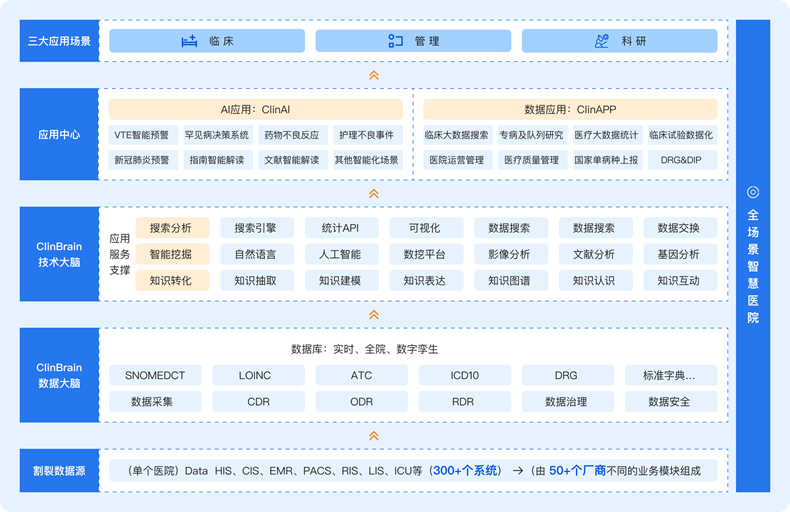
Task: Click the 医疗质量管理 item
Action: (x=533, y=160)
